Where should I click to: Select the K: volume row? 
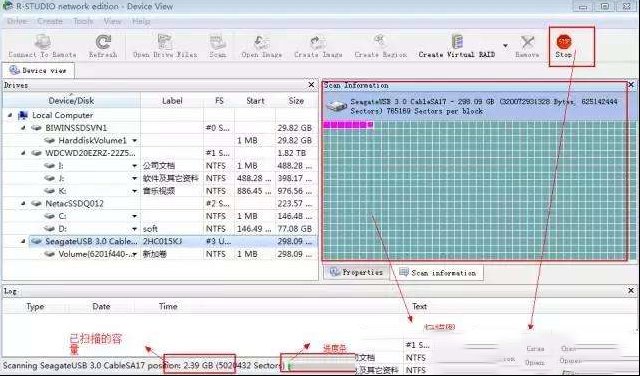pyautogui.click(x=159, y=191)
